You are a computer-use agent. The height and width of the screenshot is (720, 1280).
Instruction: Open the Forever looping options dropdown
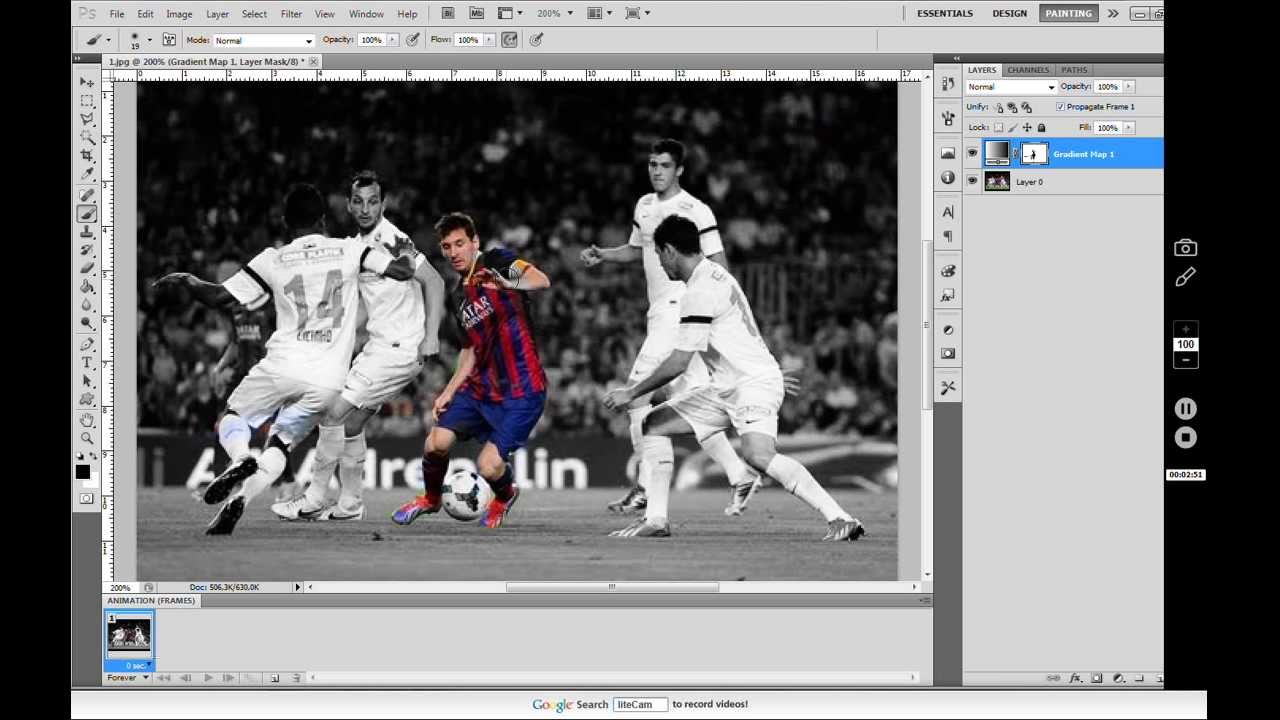128,678
